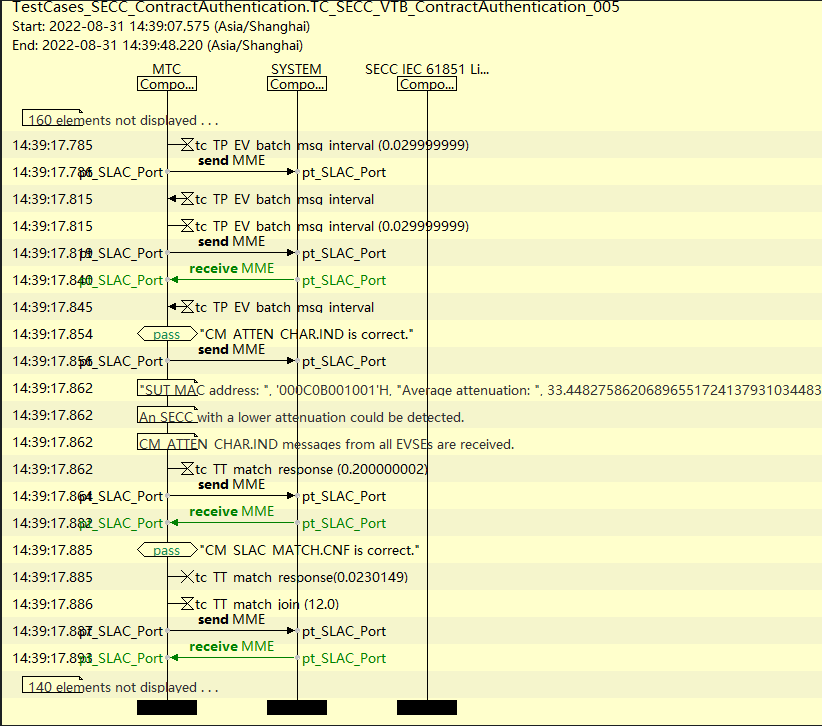Select the SECC IEC 61851 component header
Viewport: 822px width, 726px height.
point(427,84)
